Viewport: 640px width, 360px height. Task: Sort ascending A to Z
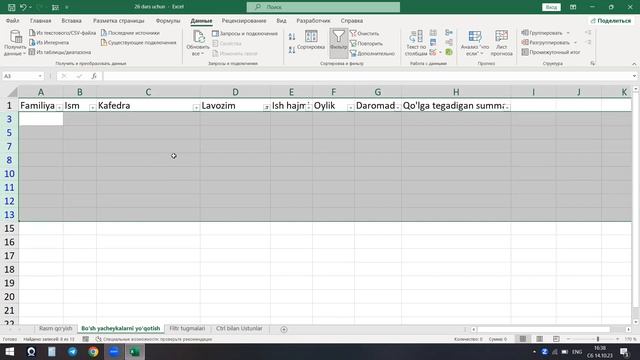(292, 37)
